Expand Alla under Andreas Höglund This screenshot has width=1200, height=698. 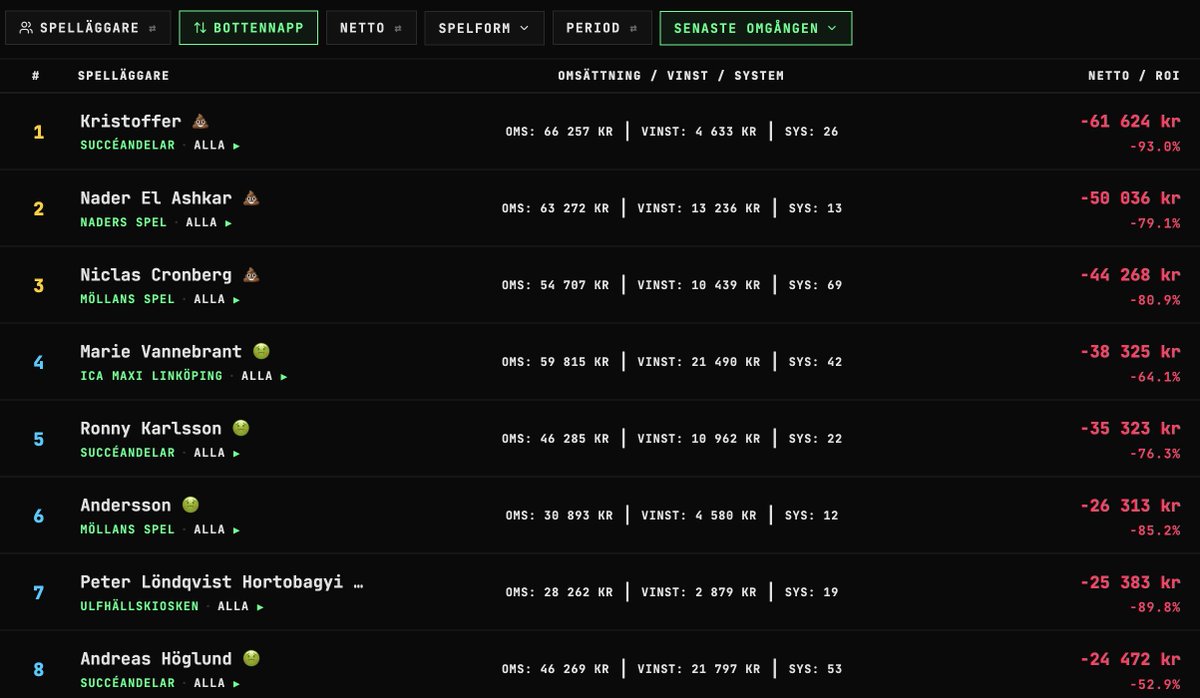(217, 684)
